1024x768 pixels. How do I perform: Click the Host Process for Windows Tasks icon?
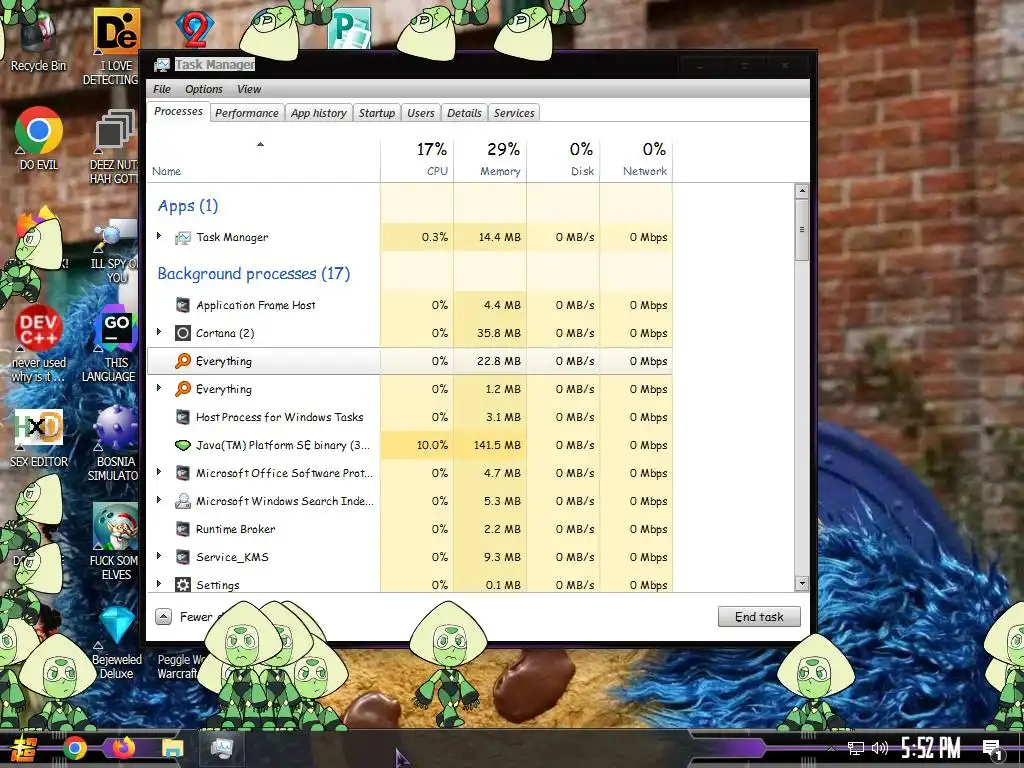(183, 417)
